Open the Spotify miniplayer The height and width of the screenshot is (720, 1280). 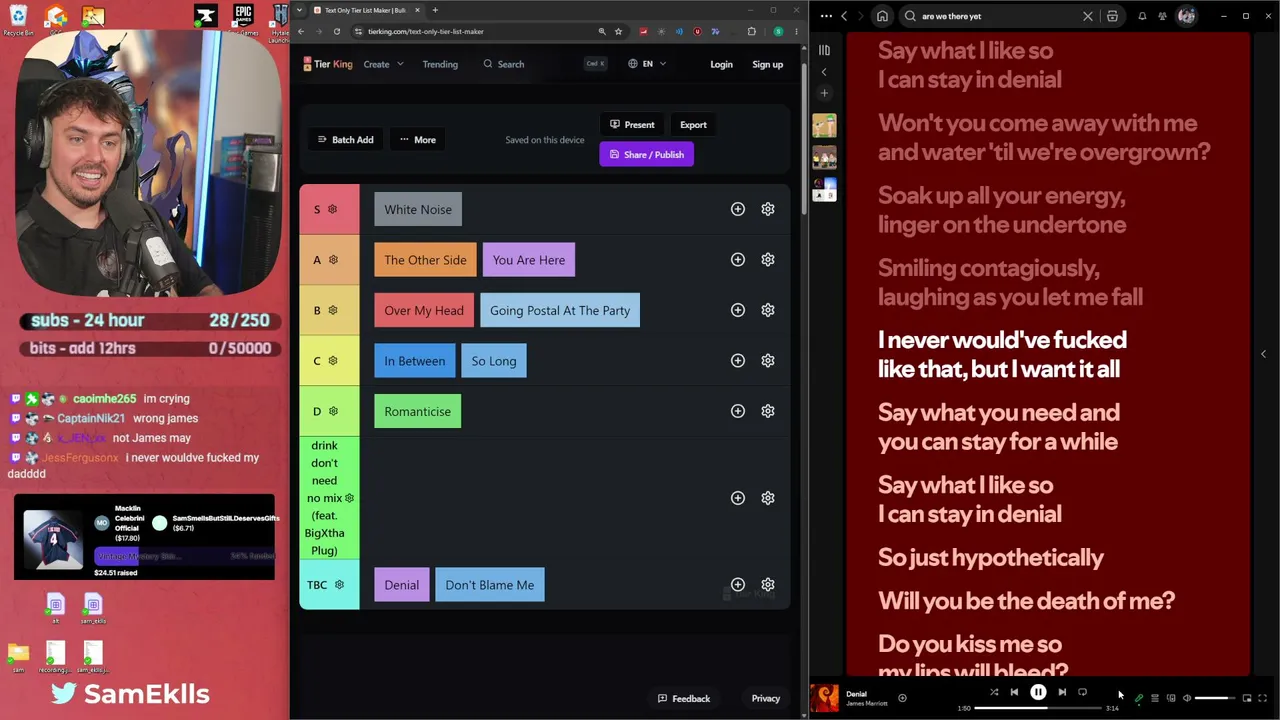pyautogui.click(x=1247, y=698)
